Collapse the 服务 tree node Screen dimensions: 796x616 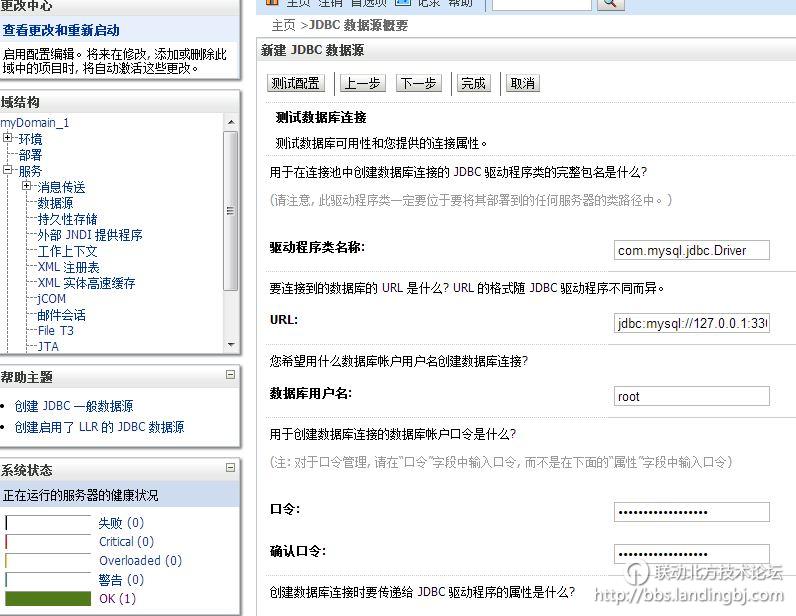8,170
